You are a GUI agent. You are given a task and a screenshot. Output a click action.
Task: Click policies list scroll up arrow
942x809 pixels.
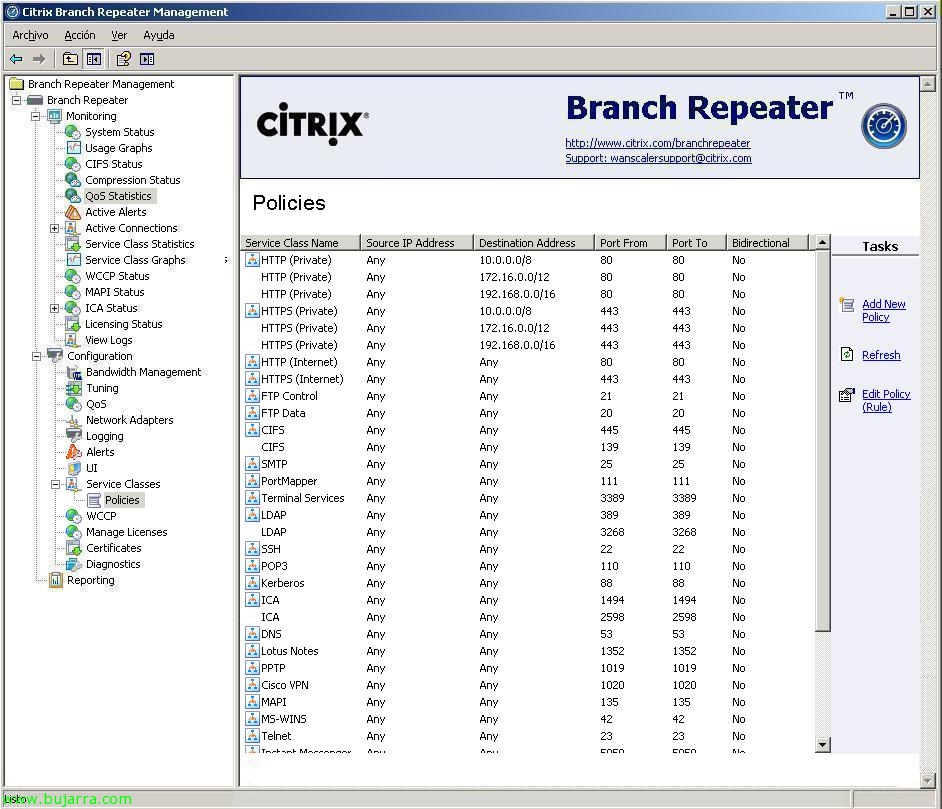pyautogui.click(x=822, y=243)
